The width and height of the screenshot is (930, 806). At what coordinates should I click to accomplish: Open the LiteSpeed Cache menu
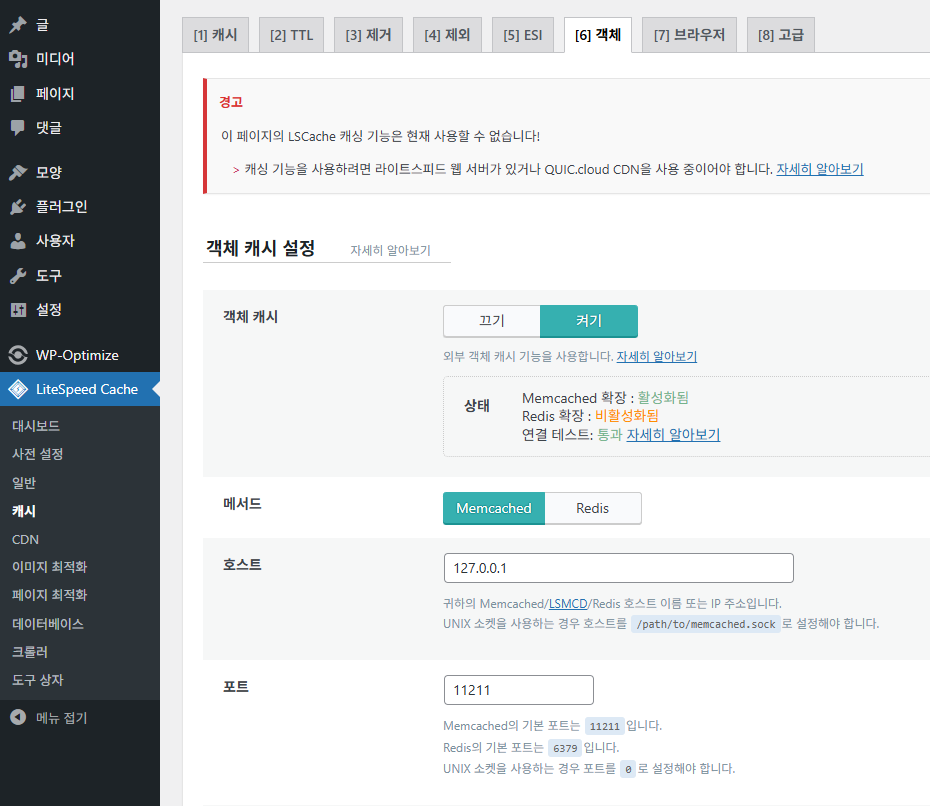79,389
